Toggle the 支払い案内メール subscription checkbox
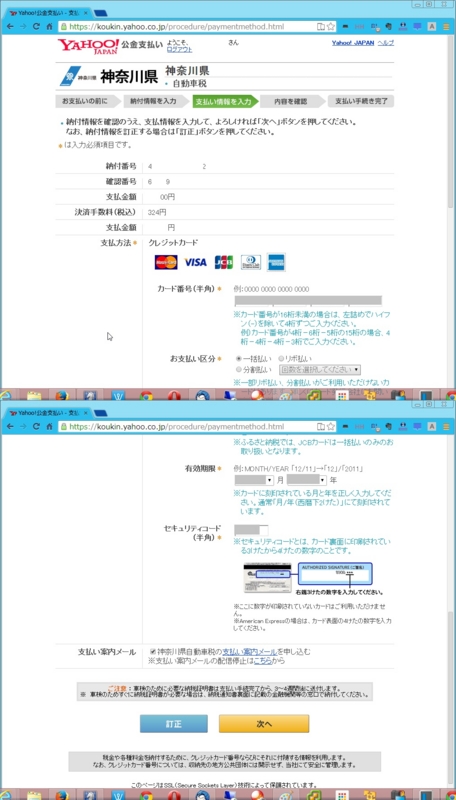Image resolution: width=456 pixels, height=800 pixels. pyautogui.click(x=153, y=652)
